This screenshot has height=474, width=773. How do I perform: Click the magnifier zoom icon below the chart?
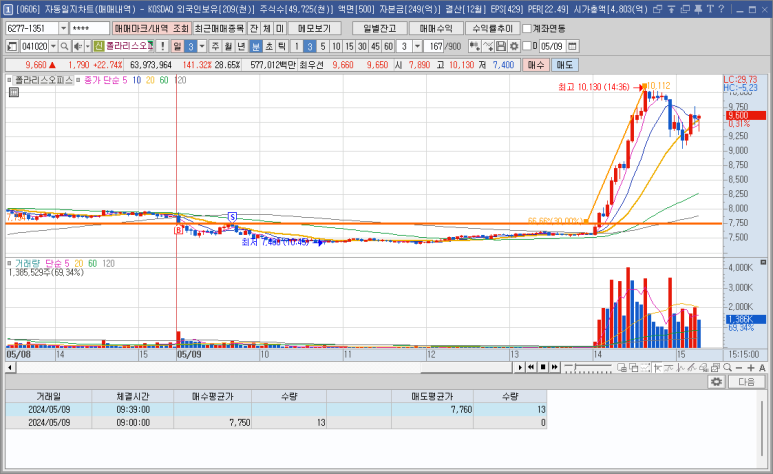727,367
